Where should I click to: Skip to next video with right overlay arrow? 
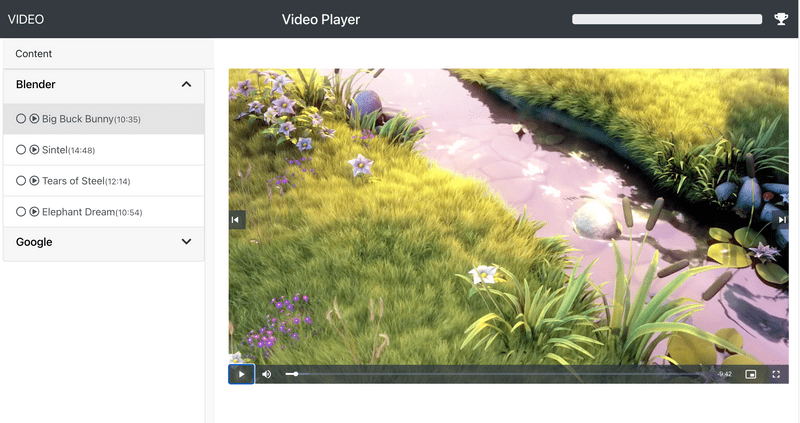point(781,220)
